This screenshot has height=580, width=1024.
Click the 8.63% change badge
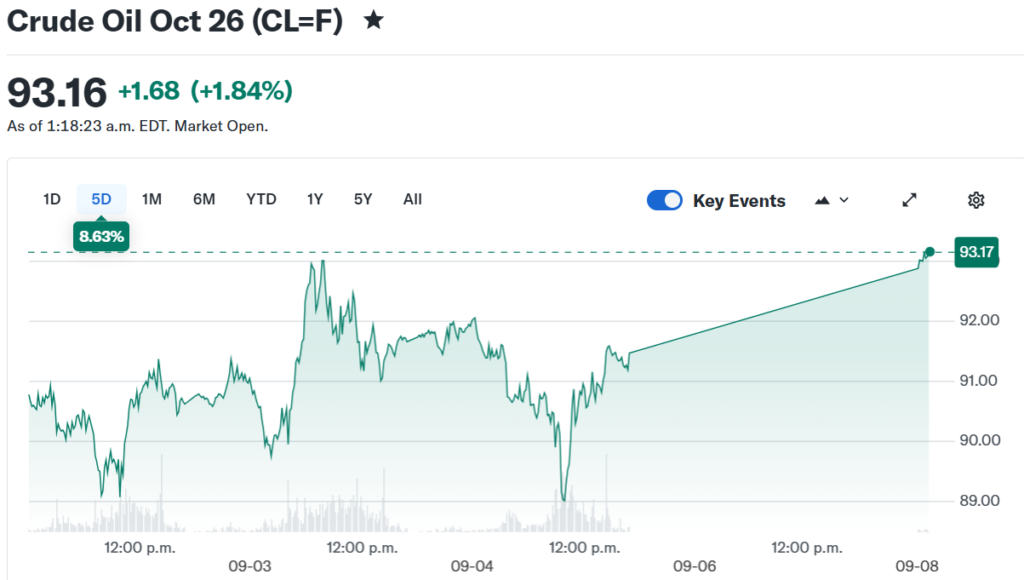[101, 236]
